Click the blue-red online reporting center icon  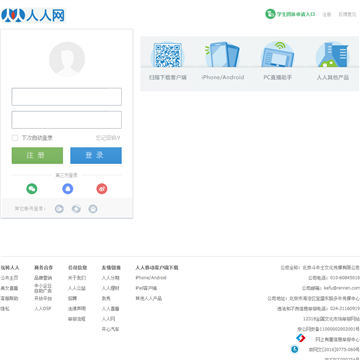pos(301,338)
